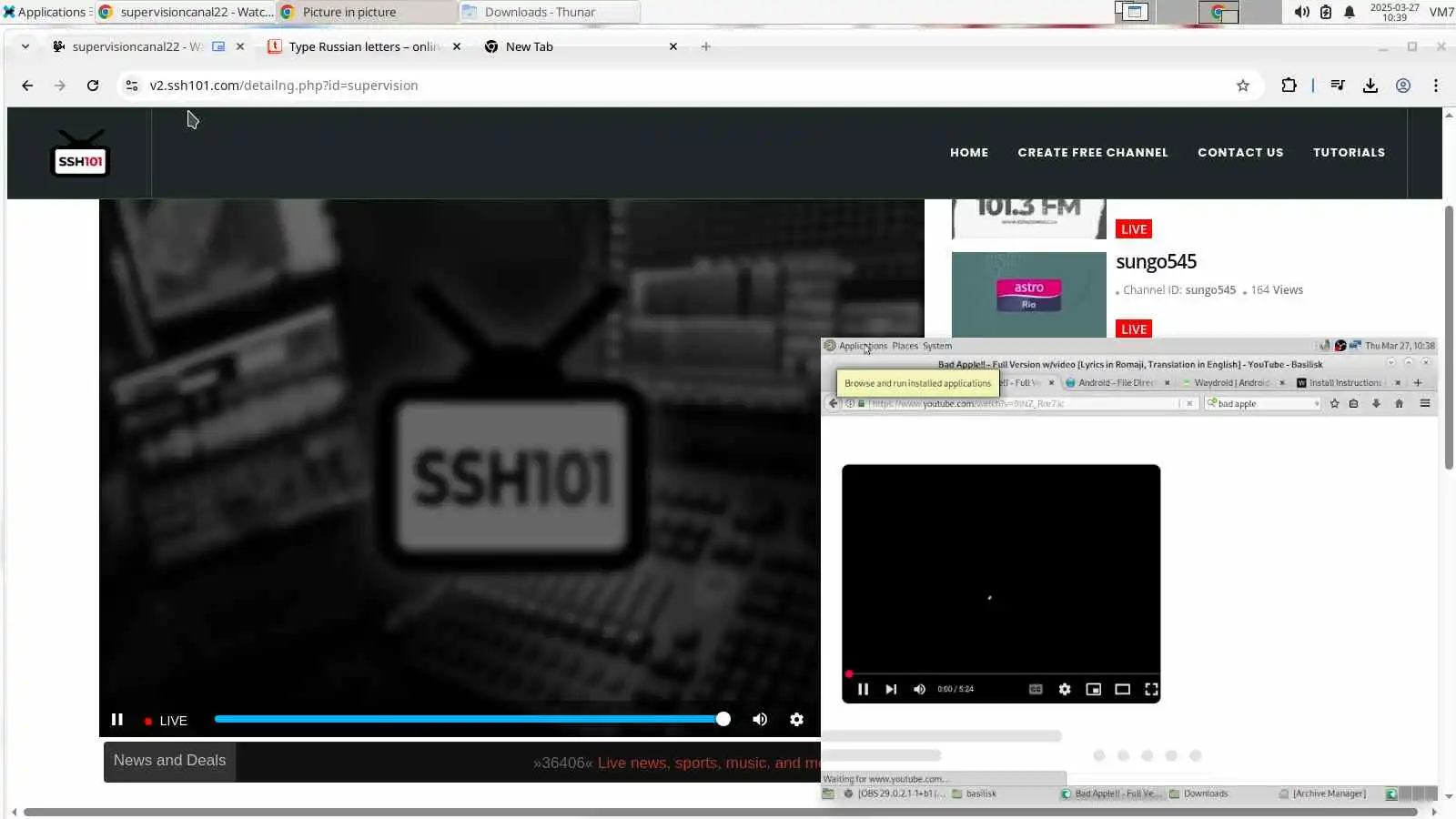This screenshot has height=819, width=1456.
Task: Go back in the Chrome browser
Action: pyautogui.click(x=27, y=86)
